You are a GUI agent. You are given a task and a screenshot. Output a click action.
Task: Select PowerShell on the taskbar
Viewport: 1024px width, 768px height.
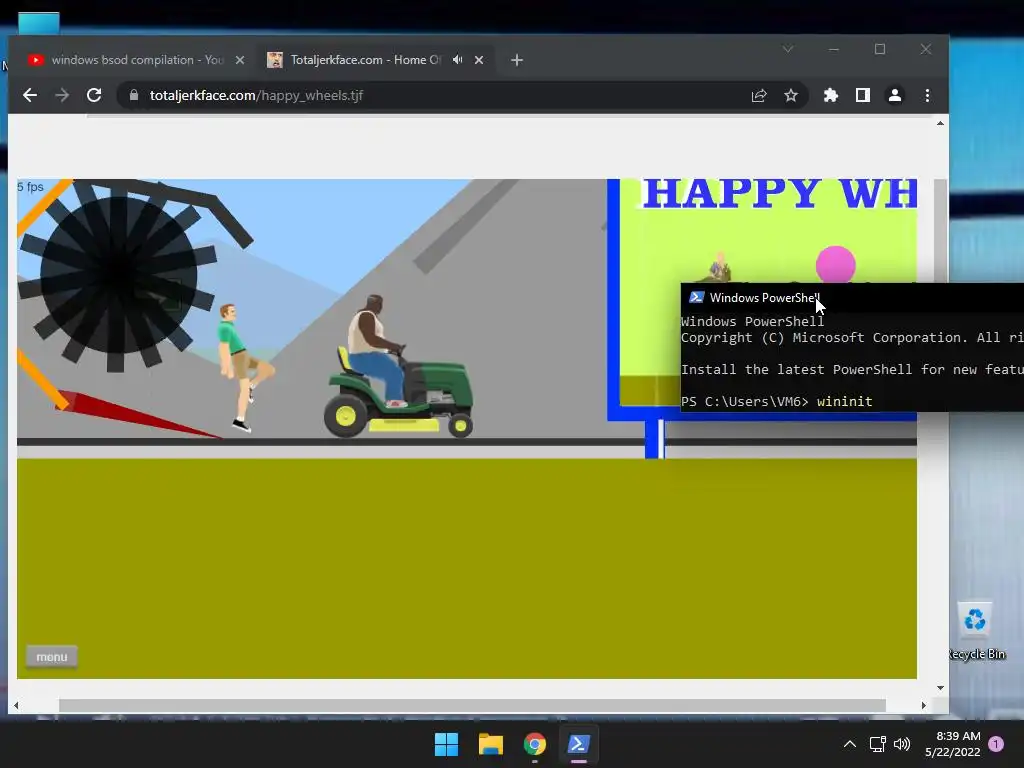(579, 744)
